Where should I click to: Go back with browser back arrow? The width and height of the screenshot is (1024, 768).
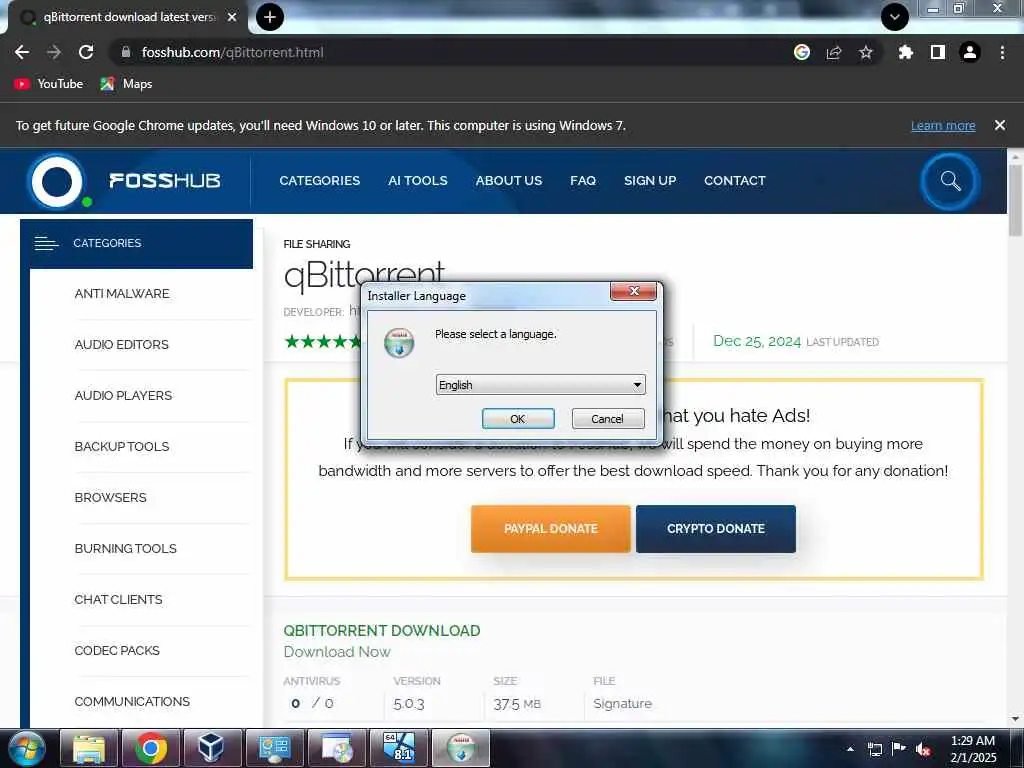22,52
